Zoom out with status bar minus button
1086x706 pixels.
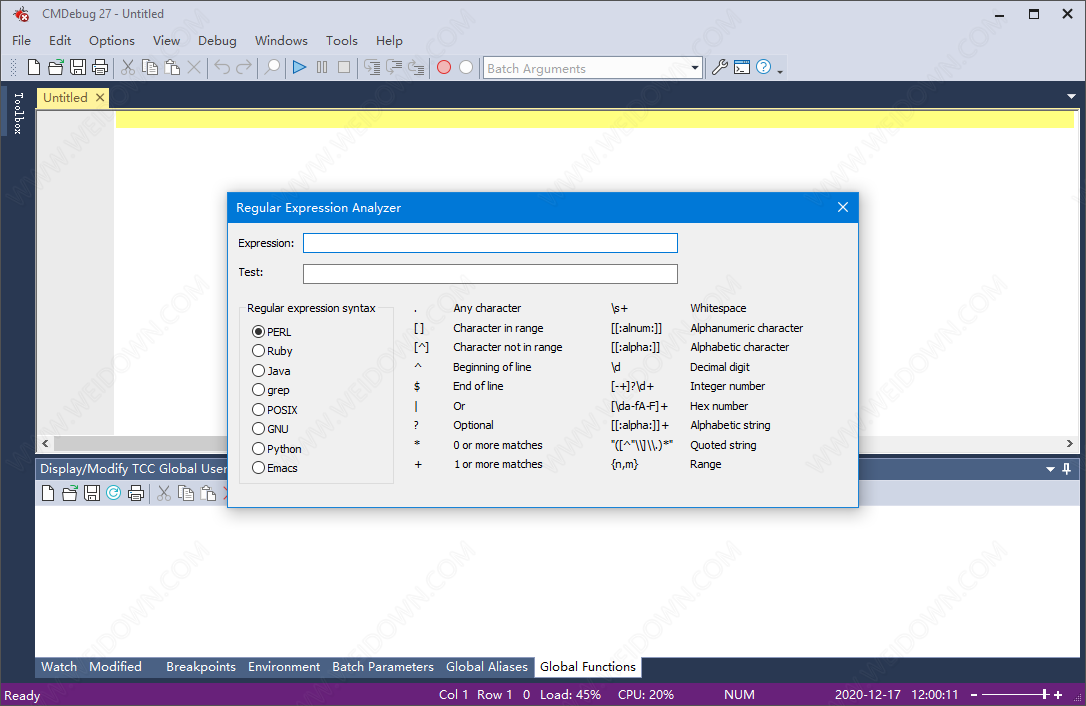[974, 694]
